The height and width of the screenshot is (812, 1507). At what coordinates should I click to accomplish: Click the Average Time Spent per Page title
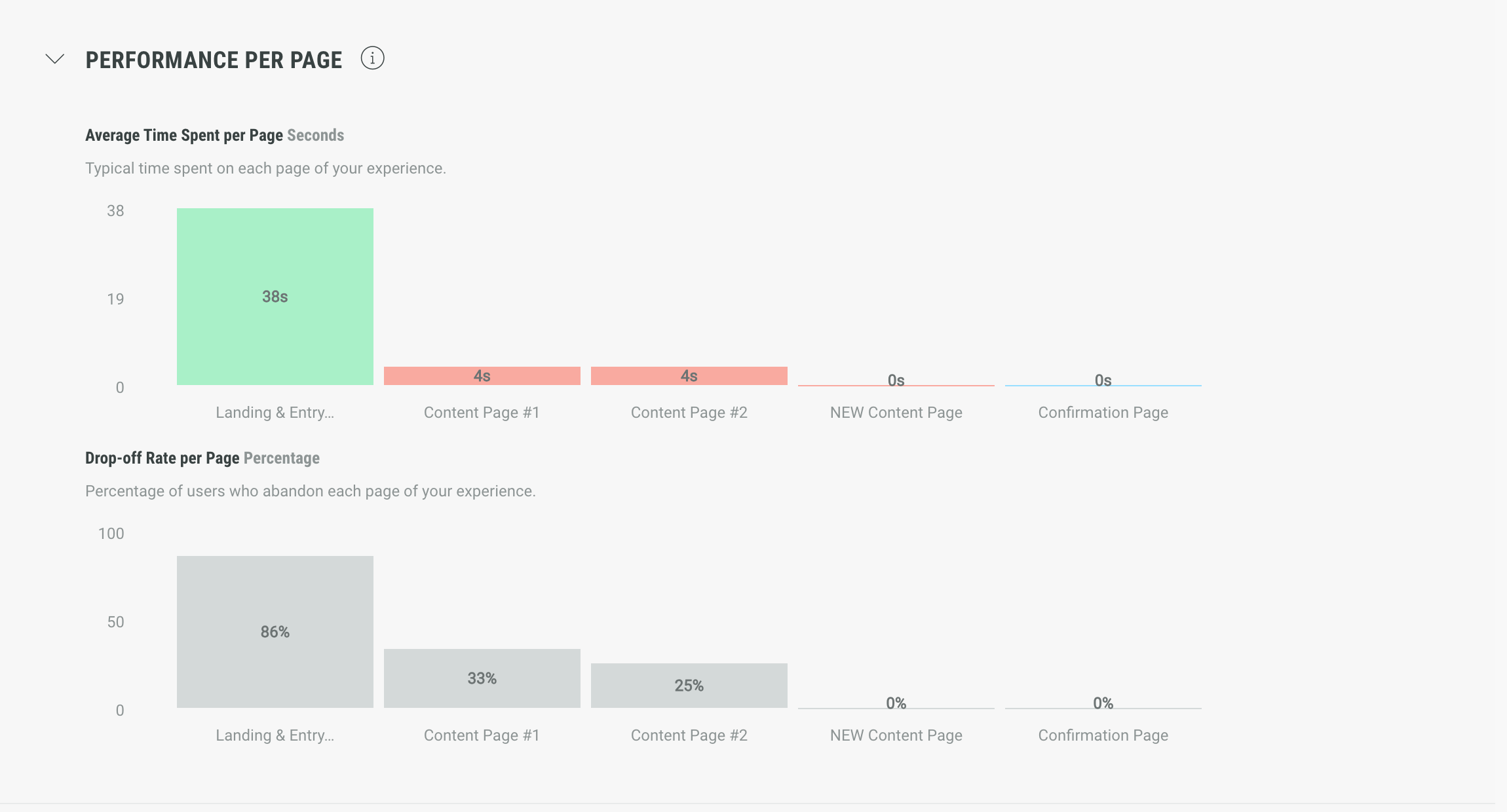coord(184,136)
